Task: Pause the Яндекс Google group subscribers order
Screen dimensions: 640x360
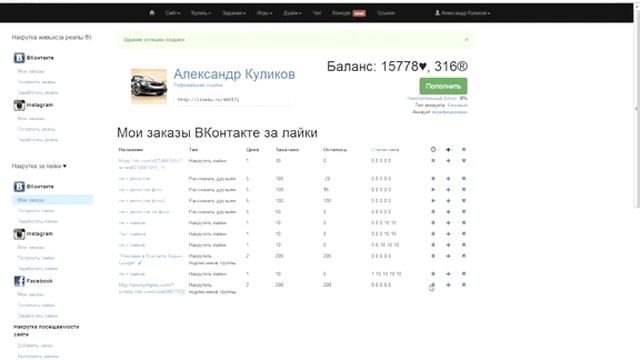Action: pos(433,256)
